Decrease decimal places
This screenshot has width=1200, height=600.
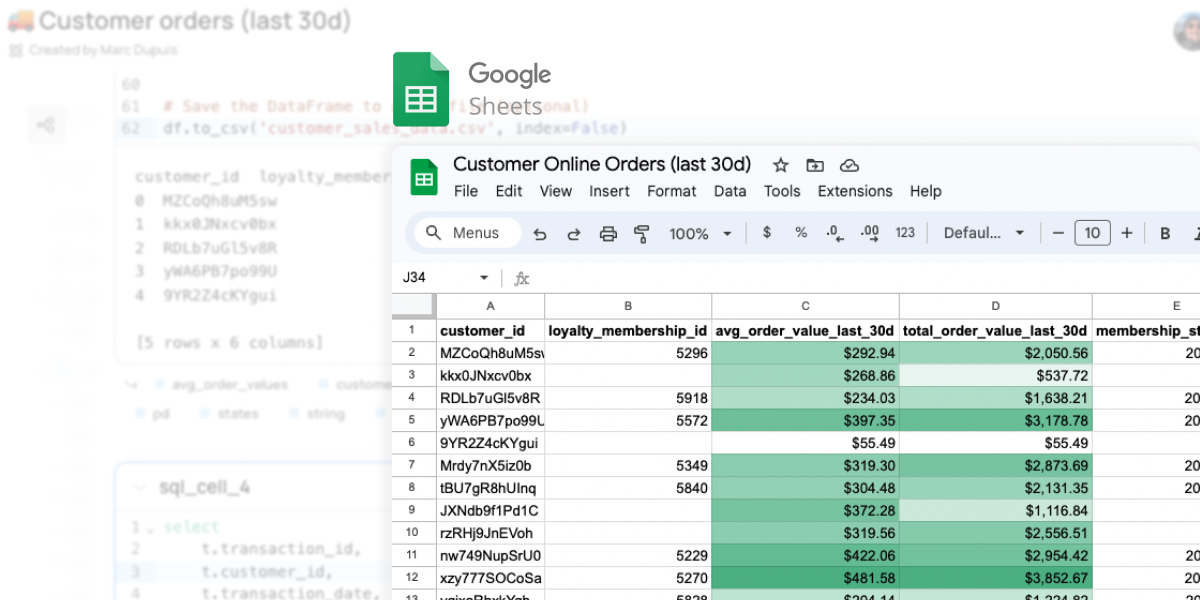click(x=835, y=233)
